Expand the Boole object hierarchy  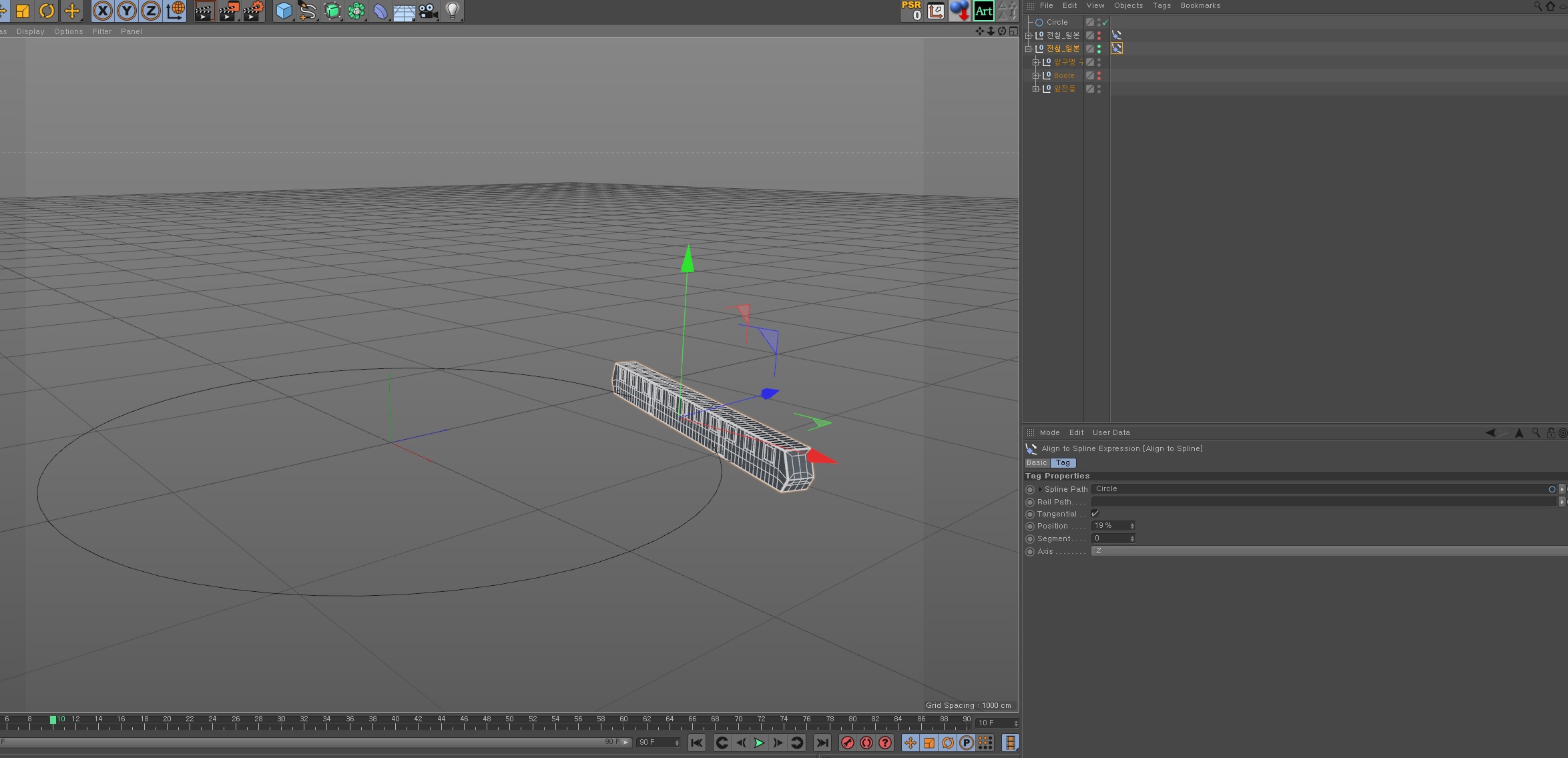[x=1036, y=75]
